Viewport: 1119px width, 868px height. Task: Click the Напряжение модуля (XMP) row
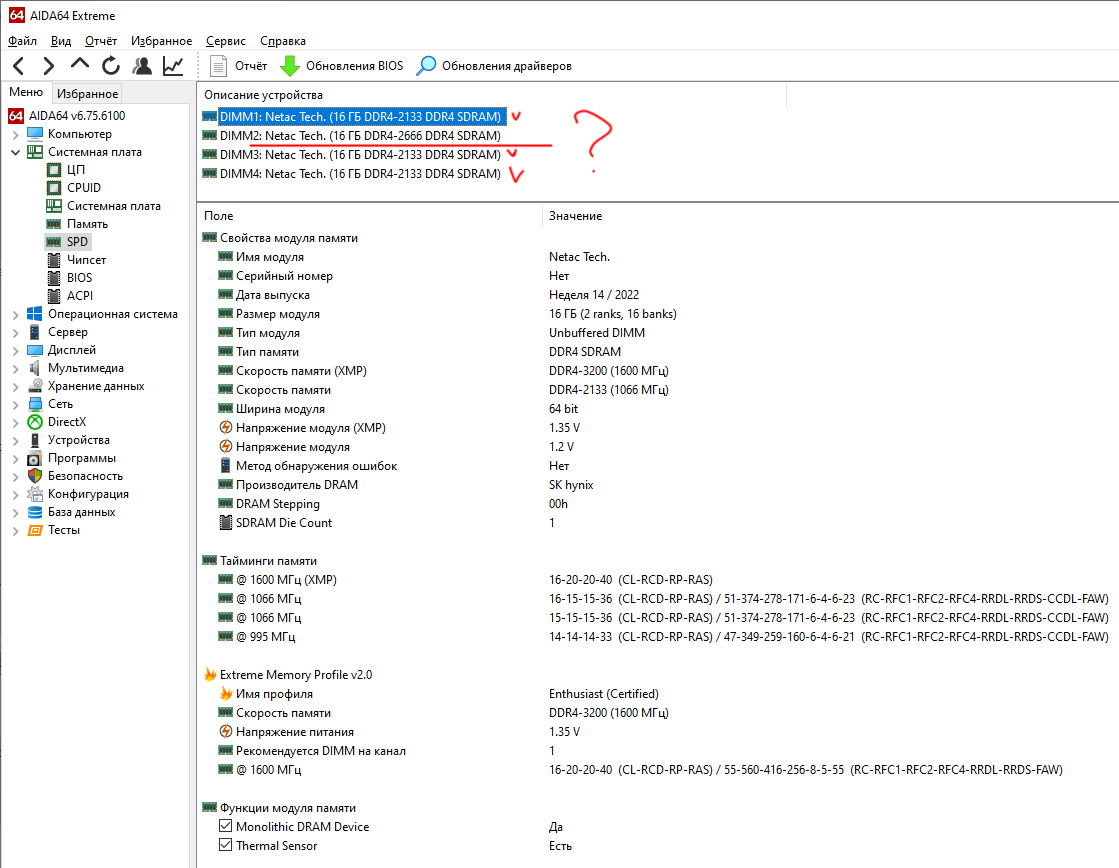tap(302, 428)
